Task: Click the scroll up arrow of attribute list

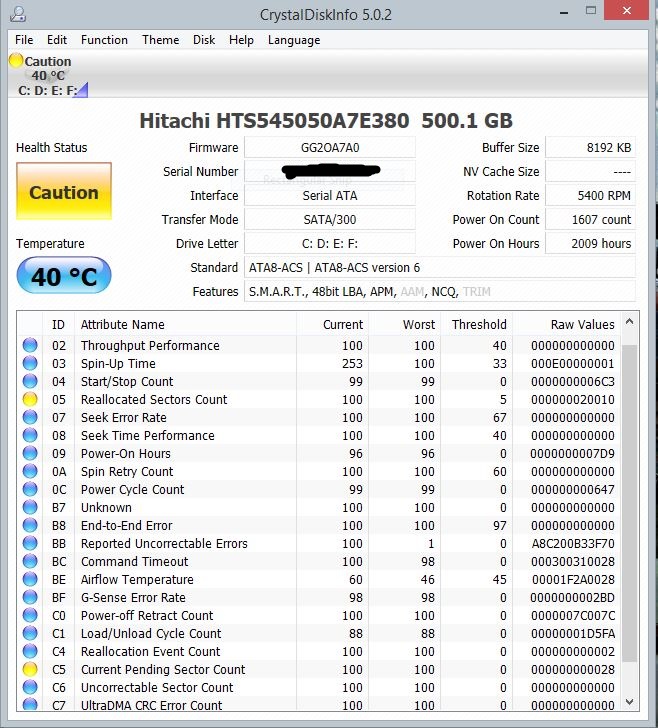Action: (630, 321)
